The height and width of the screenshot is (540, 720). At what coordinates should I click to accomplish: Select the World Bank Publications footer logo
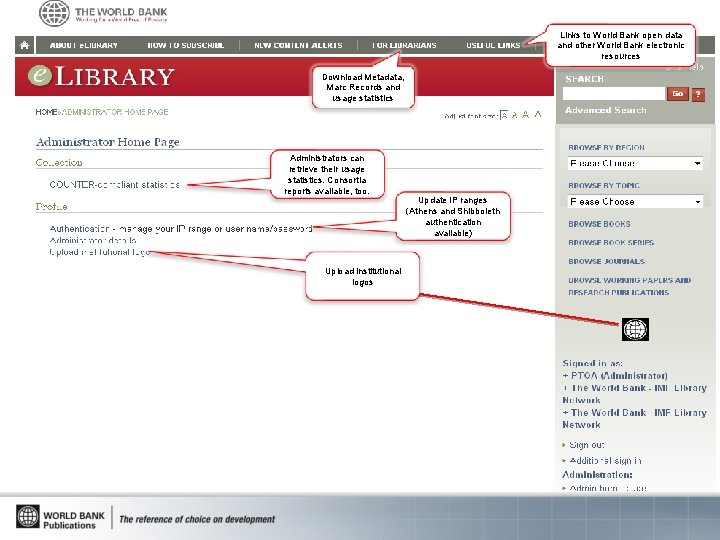(x=61, y=518)
